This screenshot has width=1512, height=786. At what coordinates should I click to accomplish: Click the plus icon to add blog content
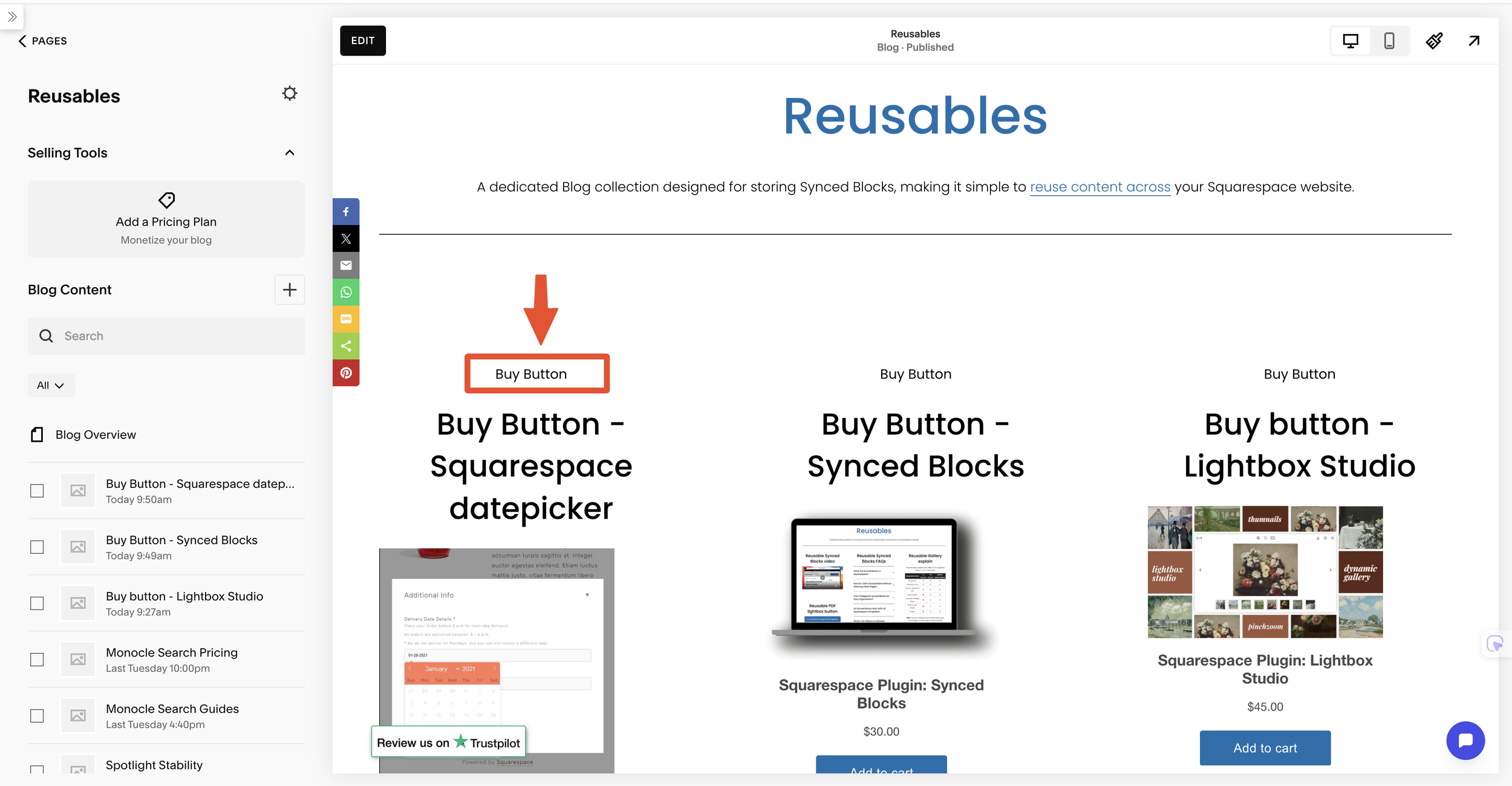[290, 290]
